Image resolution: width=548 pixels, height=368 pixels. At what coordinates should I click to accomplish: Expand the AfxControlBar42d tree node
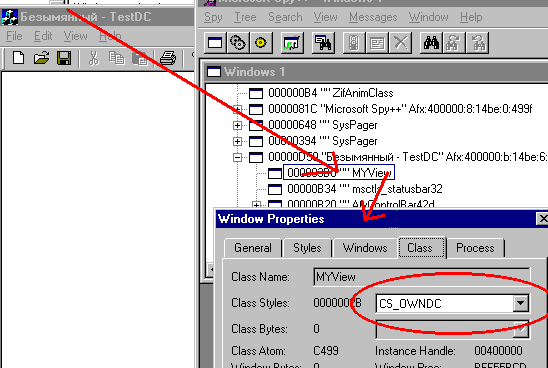[257, 204]
